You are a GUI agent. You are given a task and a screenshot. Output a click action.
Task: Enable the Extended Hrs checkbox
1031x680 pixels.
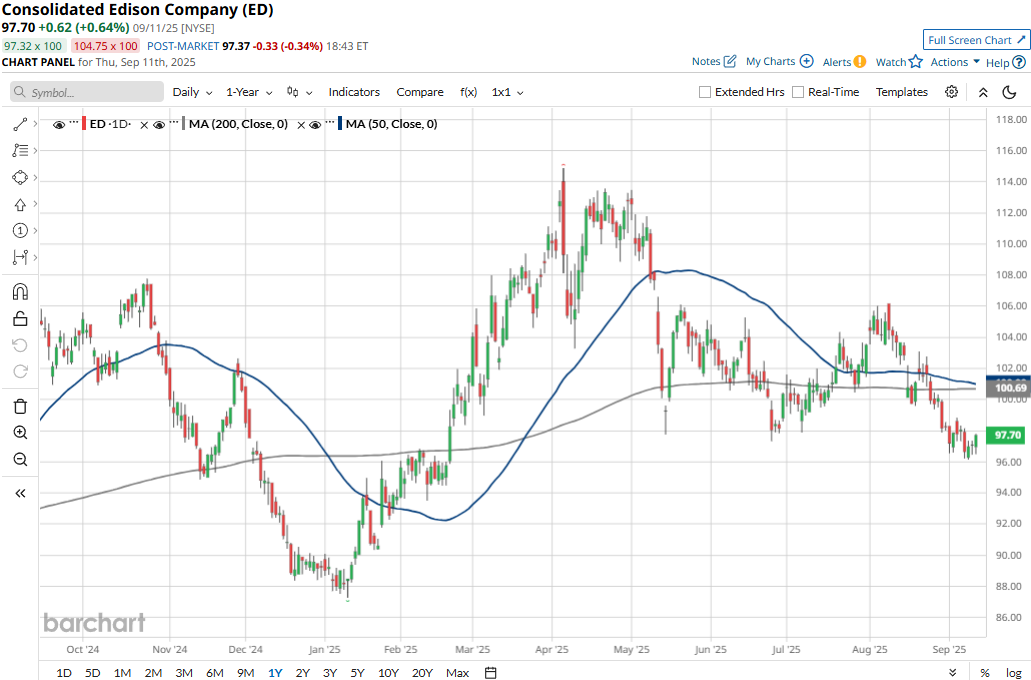point(705,92)
